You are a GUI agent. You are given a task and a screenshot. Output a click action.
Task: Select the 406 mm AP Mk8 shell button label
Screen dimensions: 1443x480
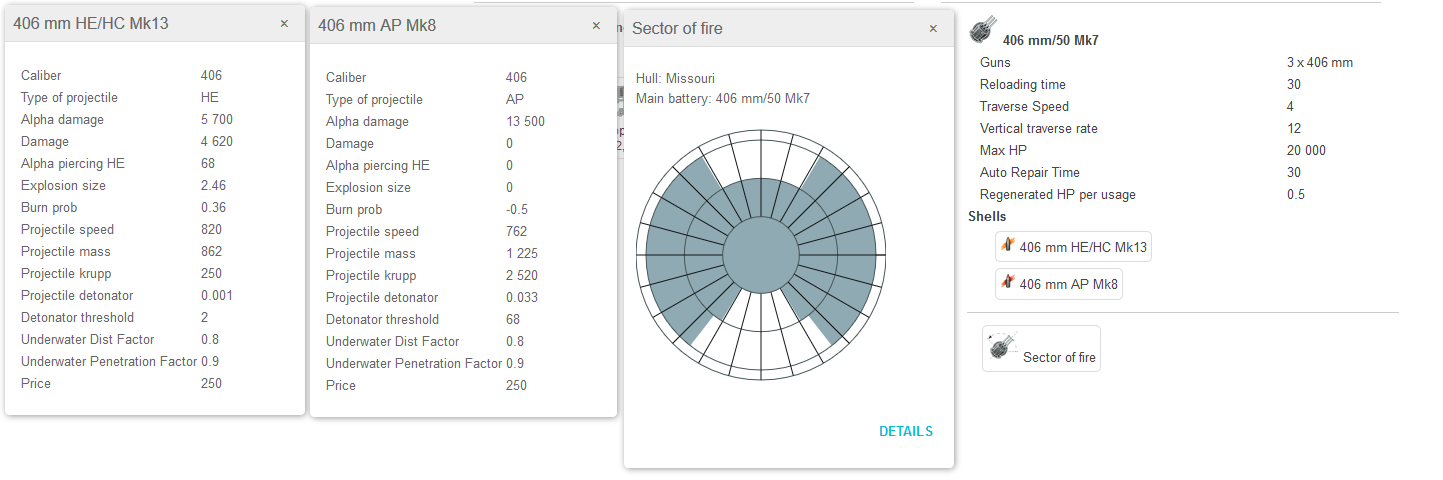(1069, 284)
